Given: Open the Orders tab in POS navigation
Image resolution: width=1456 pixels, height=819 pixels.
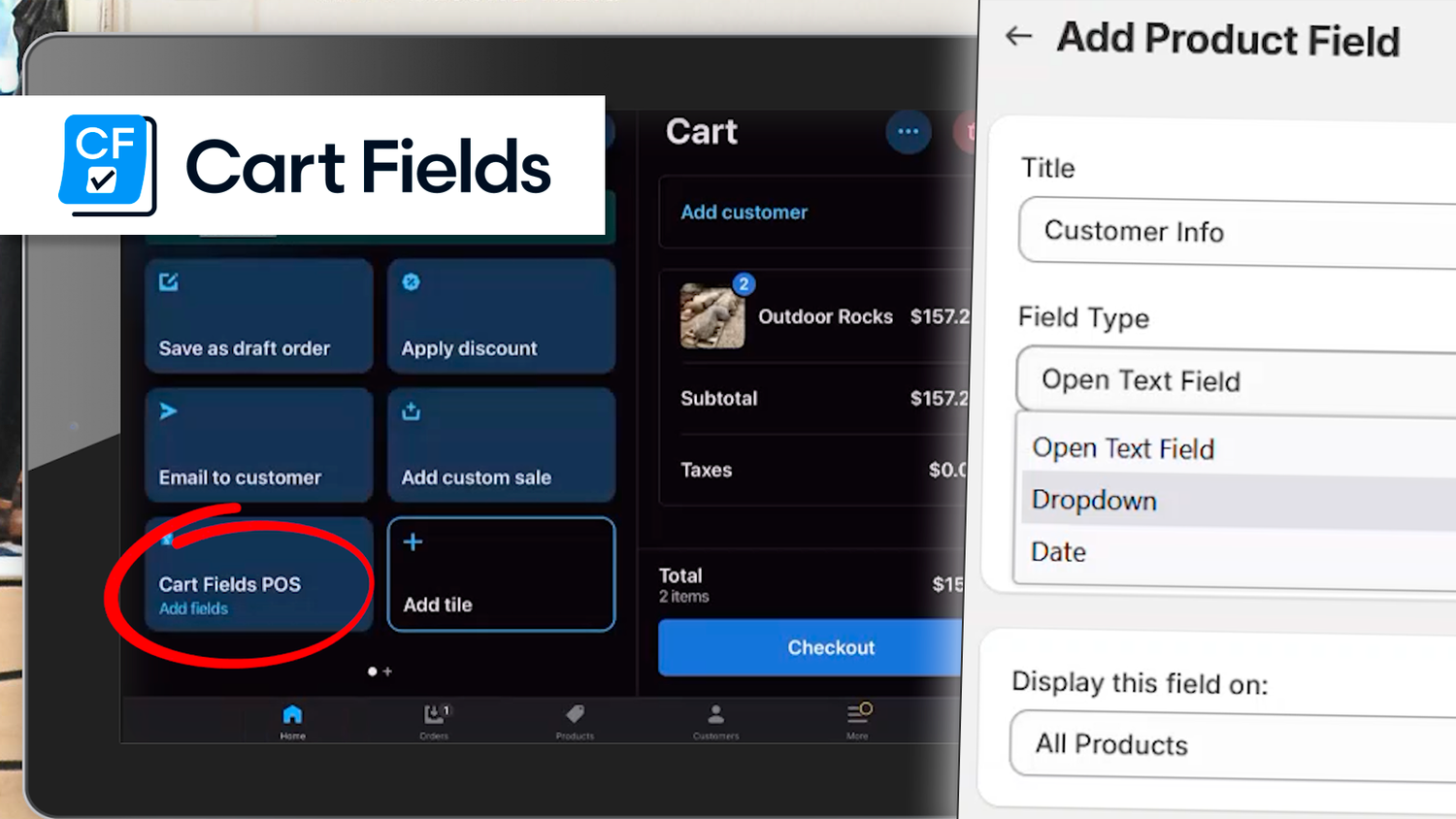Looking at the screenshot, I should (434, 721).
